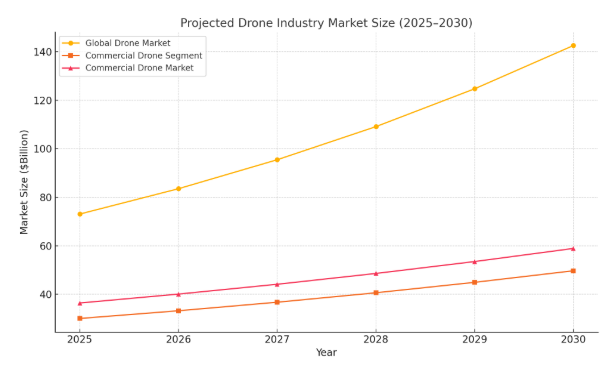Screen dimensions: 609x366
Task: Click orange square Commercial Drone Segment point at 2027
Action: coord(277,302)
